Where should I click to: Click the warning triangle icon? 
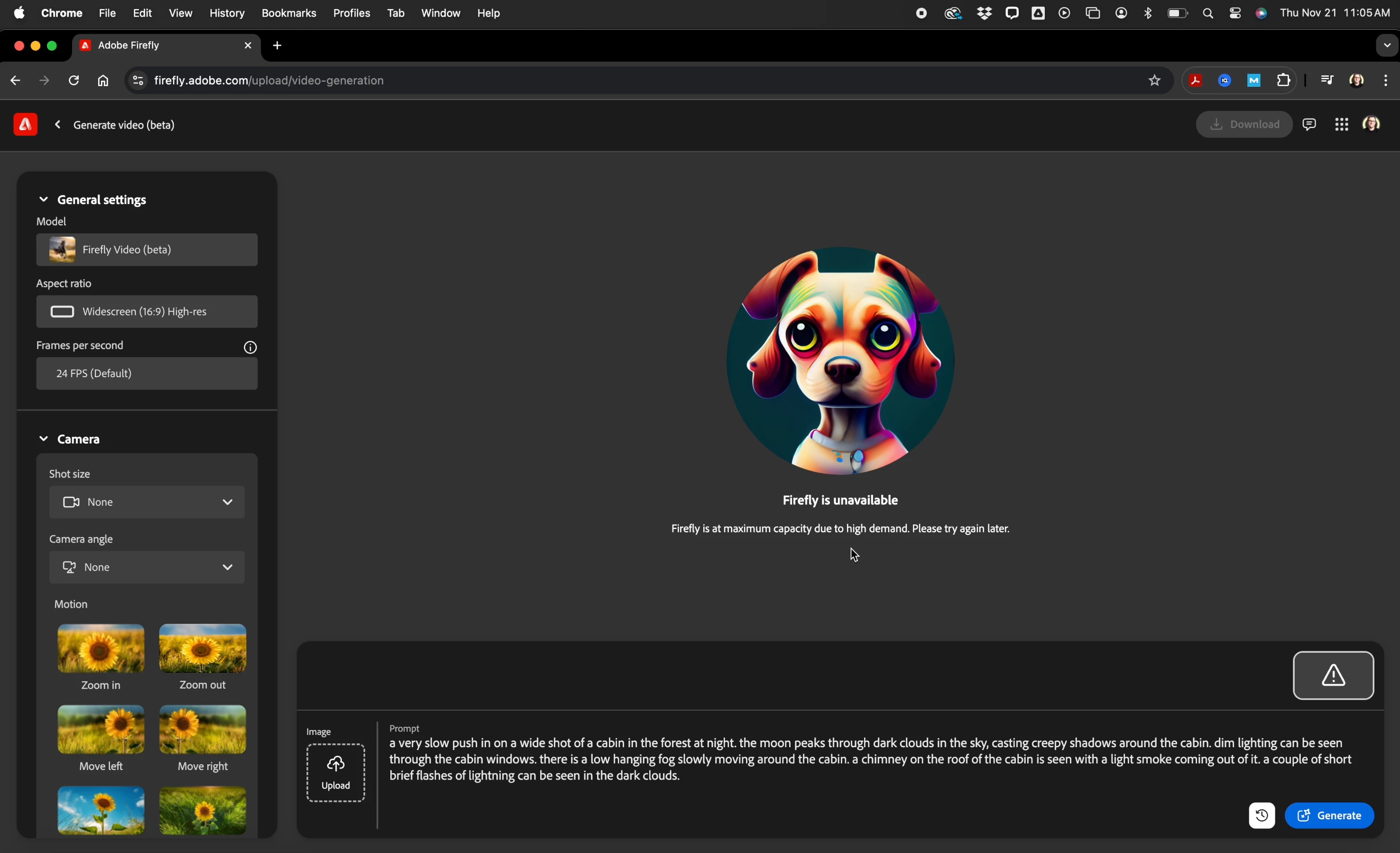click(1333, 676)
